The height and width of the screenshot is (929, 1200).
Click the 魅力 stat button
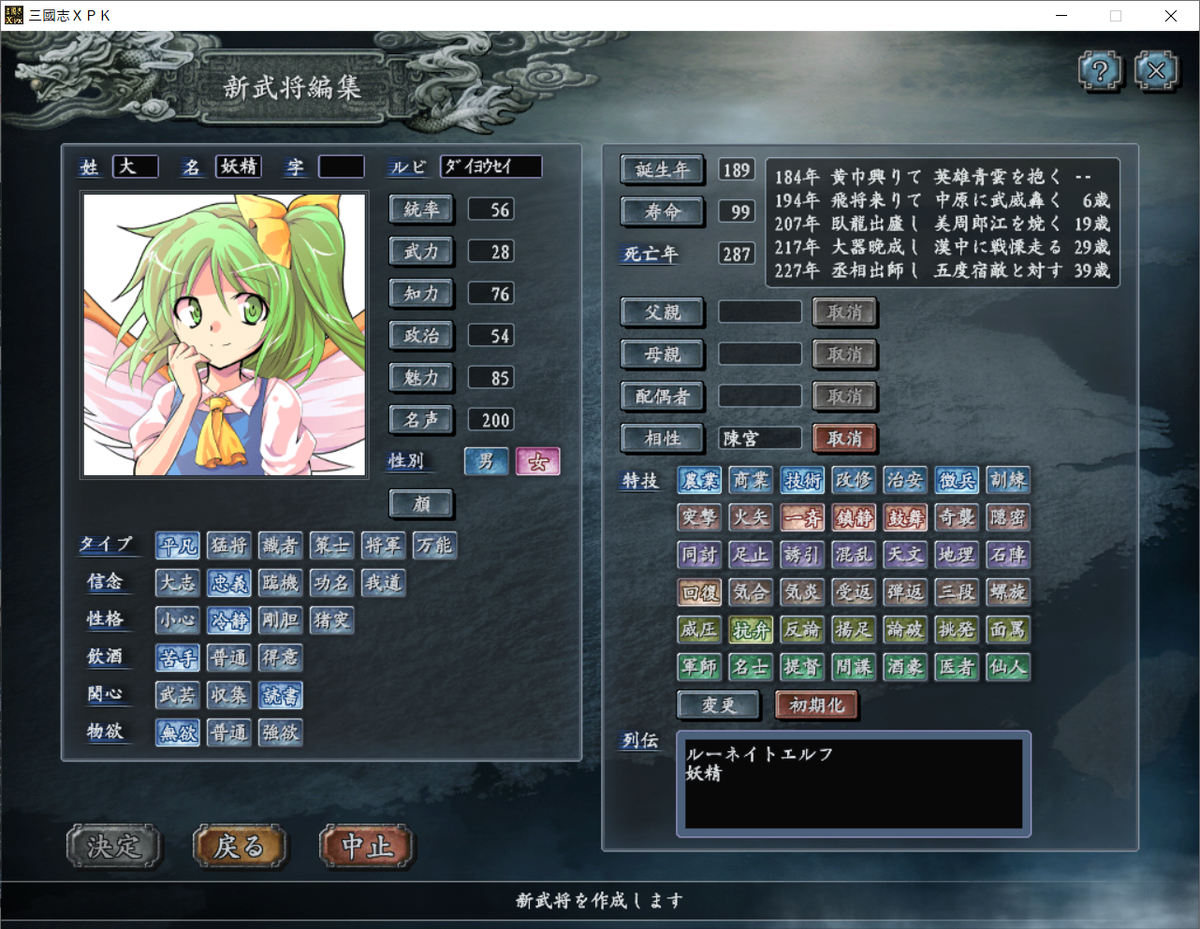[x=420, y=377]
